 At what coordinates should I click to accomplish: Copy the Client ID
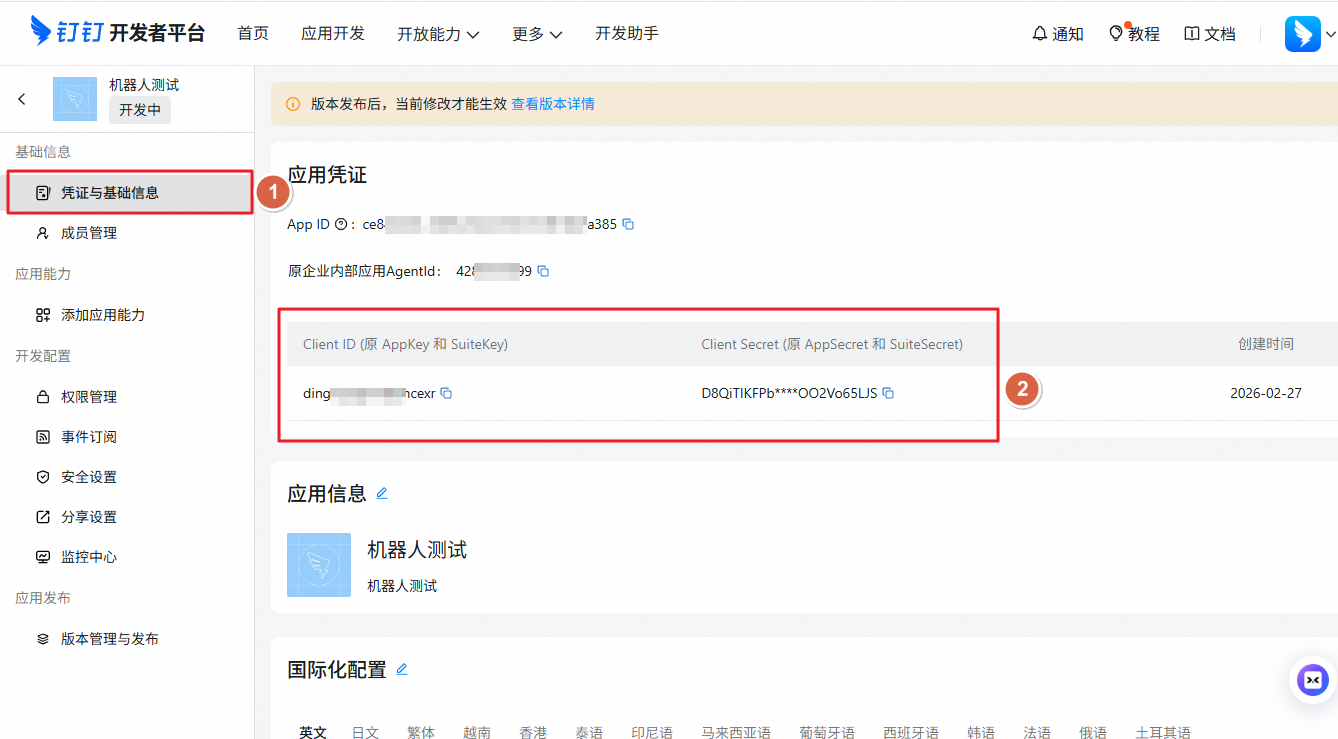pos(446,393)
